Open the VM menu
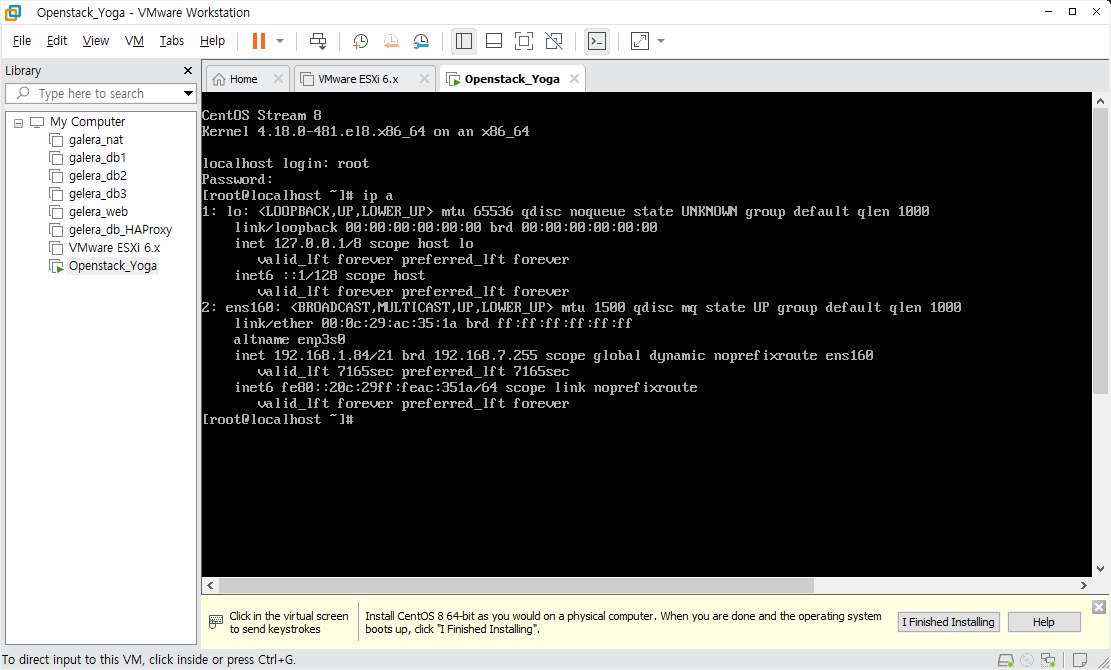Image resolution: width=1111 pixels, height=670 pixels. [135, 41]
